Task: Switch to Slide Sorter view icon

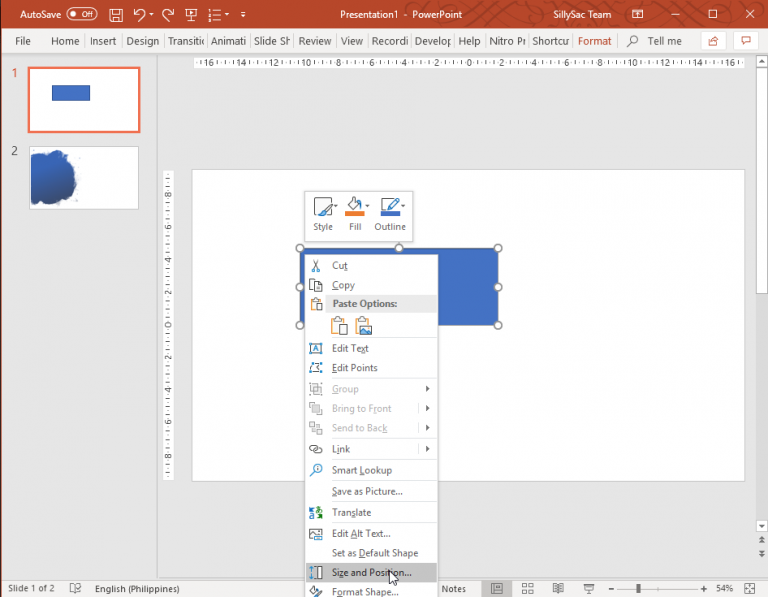Action: pos(527,588)
